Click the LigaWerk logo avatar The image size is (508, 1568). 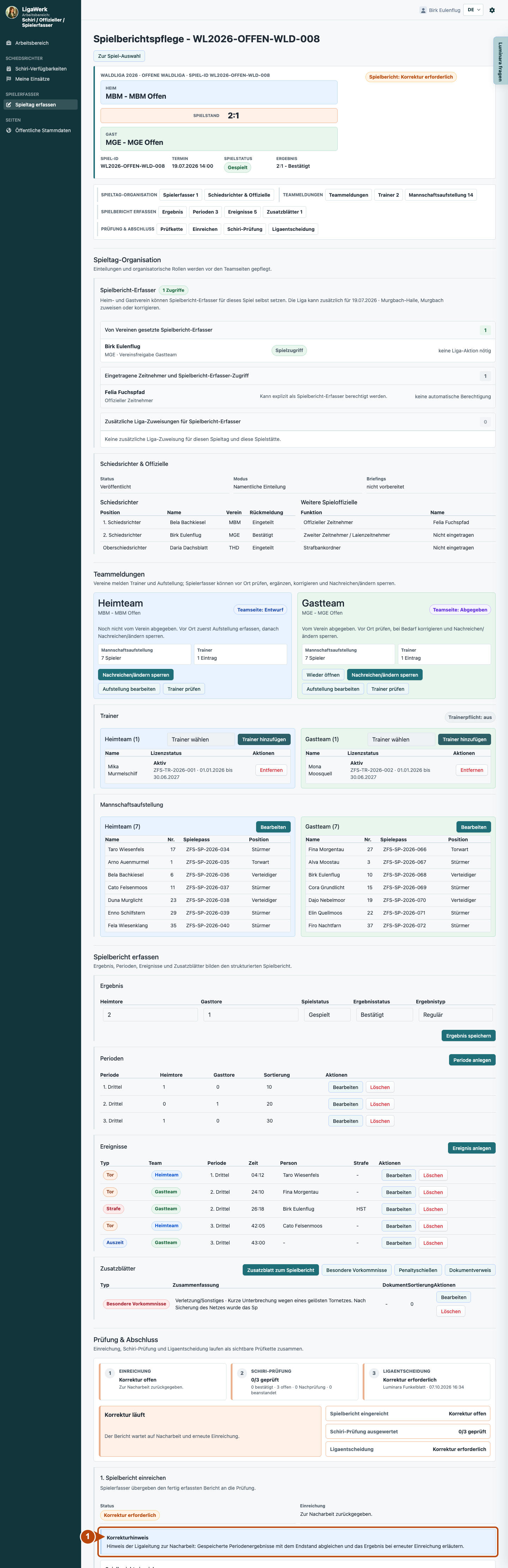tap(12, 13)
